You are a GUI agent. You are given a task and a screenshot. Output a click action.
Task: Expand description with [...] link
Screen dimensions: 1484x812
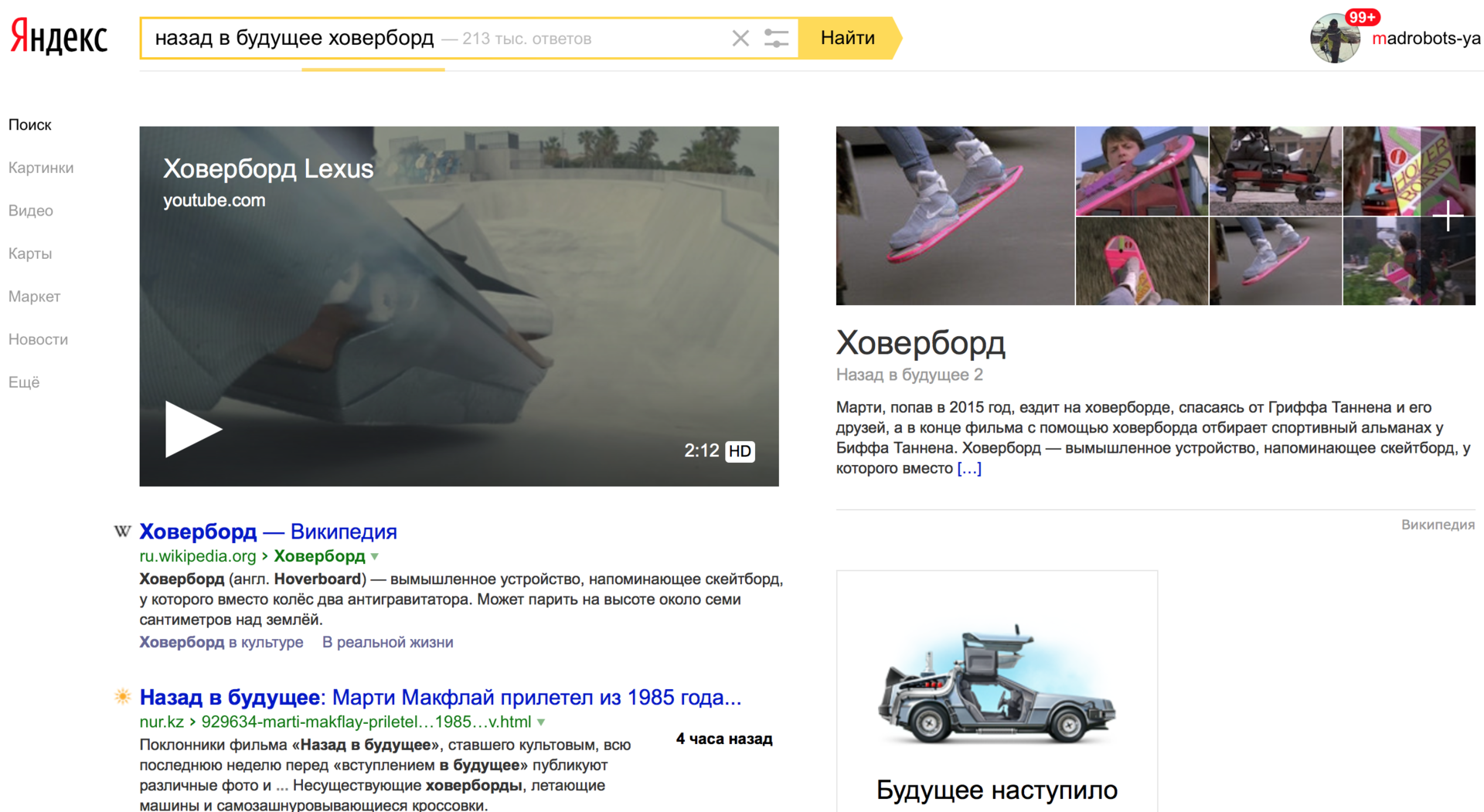(x=969, y=468)
